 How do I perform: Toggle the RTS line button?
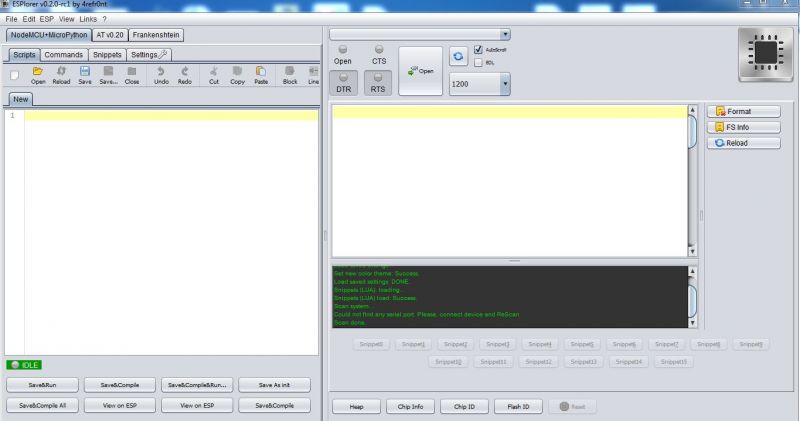[378, 83]
